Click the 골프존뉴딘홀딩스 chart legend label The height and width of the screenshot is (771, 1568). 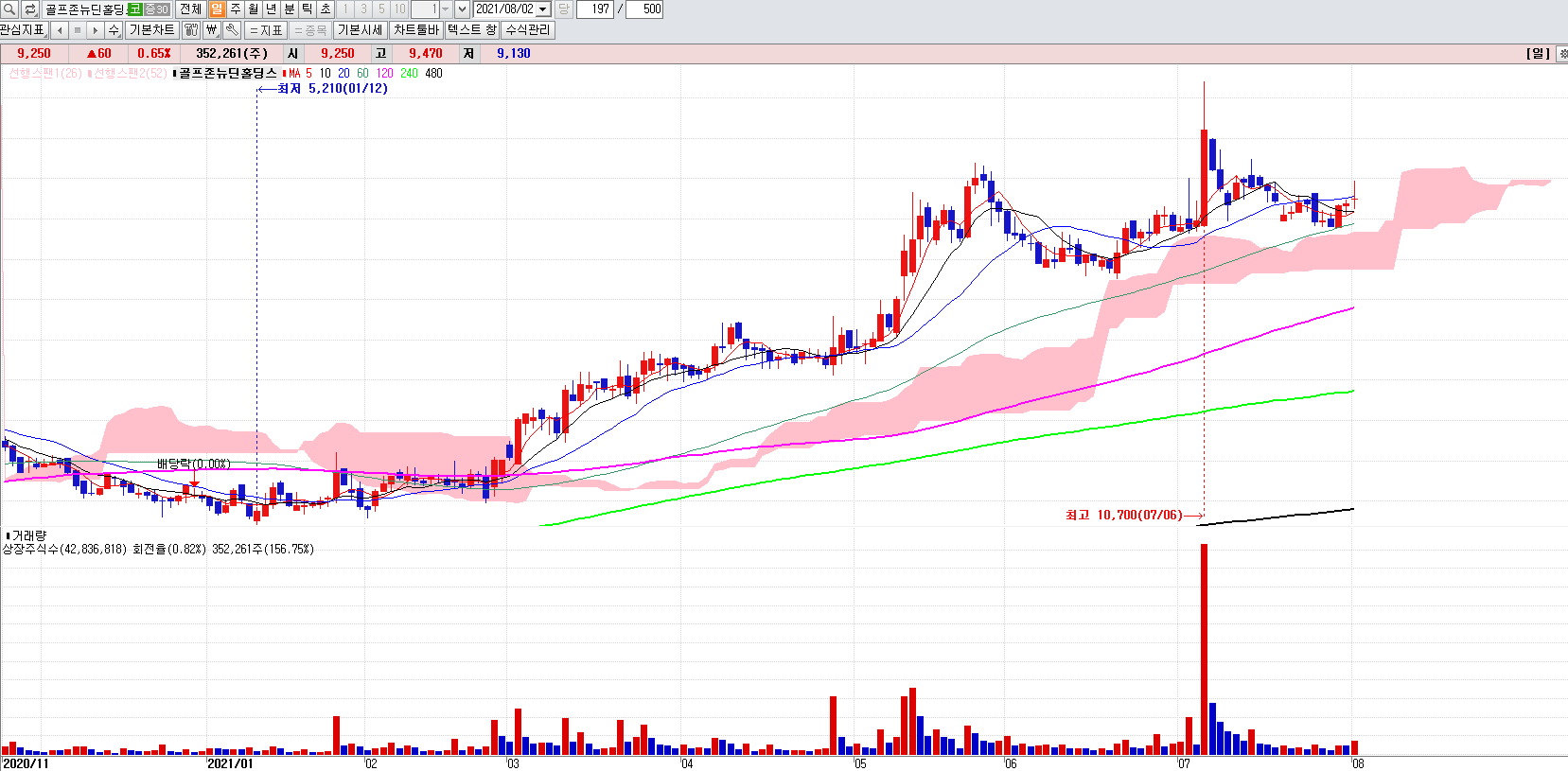coord(228,73)
